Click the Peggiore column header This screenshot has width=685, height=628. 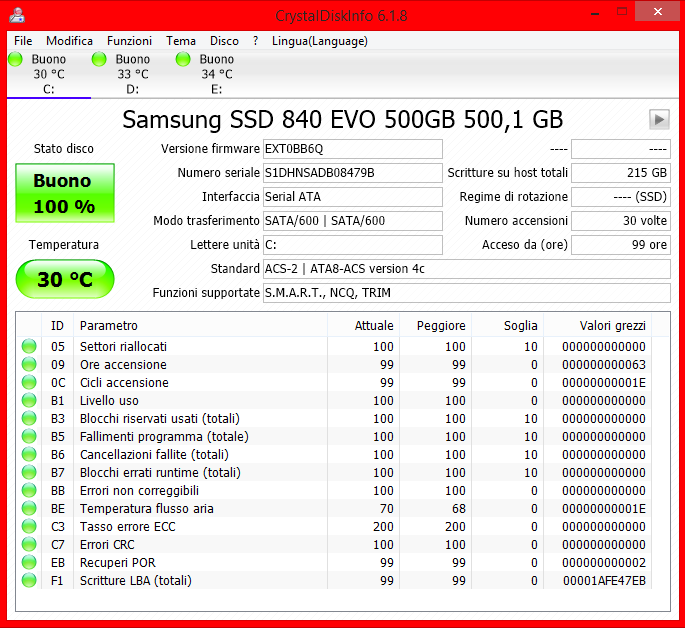(436, 326)
